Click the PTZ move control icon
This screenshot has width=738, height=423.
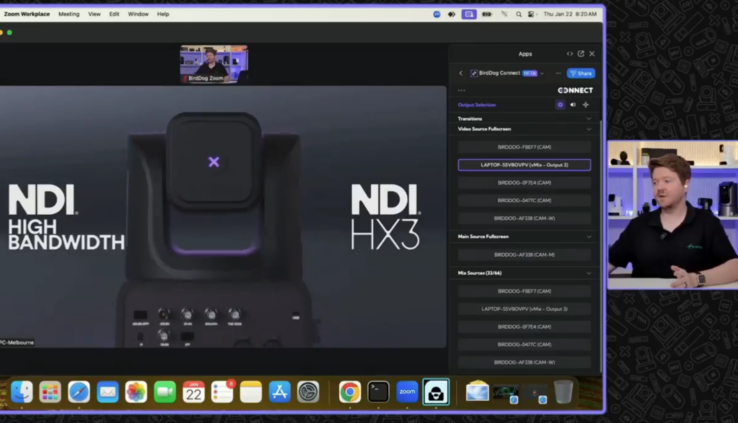tap(586, 104)
